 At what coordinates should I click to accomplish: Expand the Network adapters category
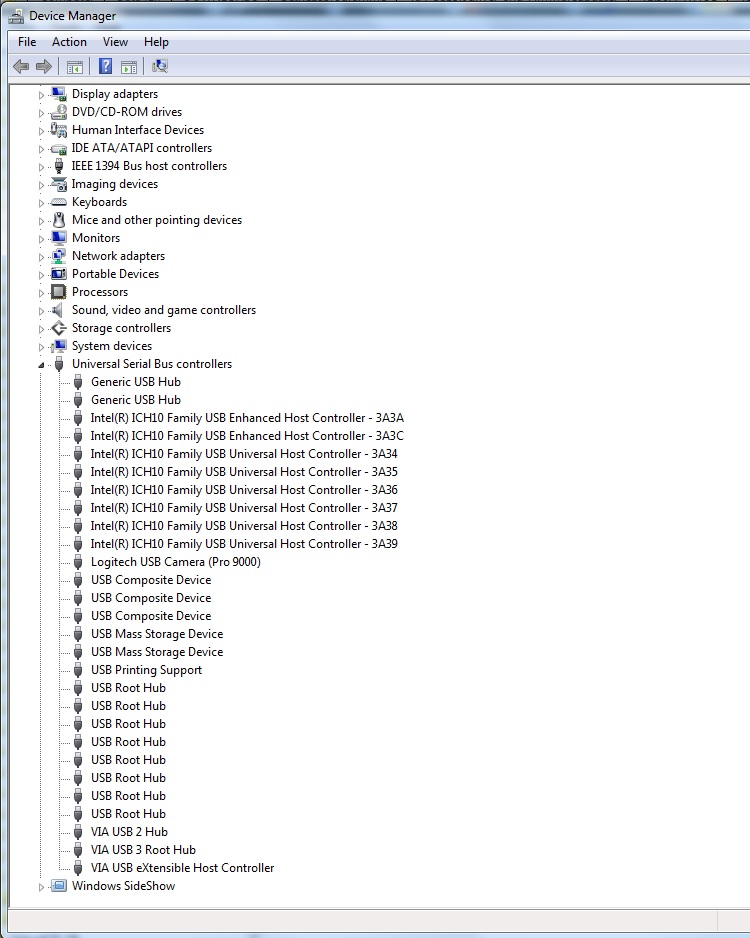[x=42, y=256]
